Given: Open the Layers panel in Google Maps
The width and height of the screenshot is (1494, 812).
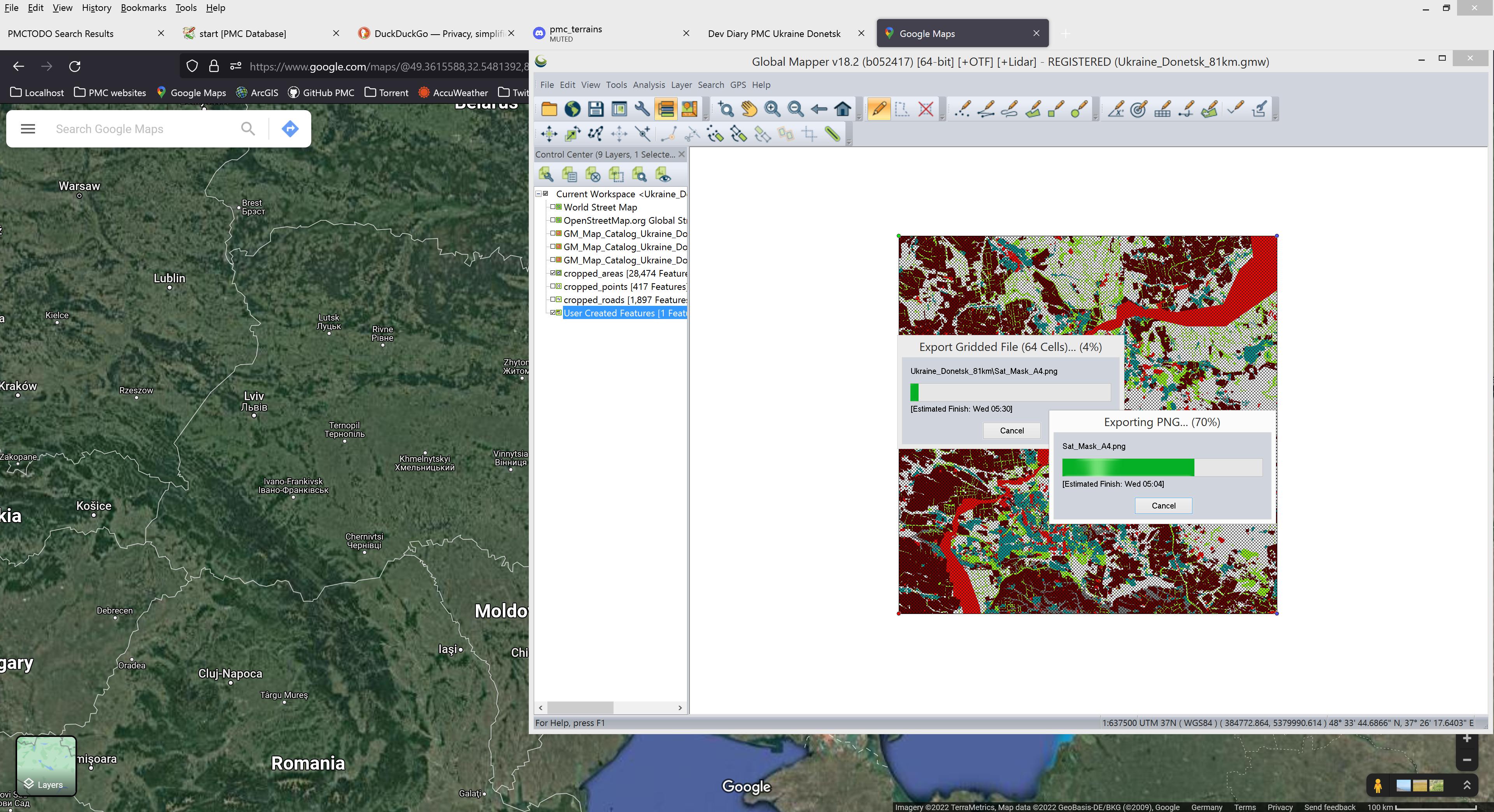Looking at the screenshot, I should 46,766.
